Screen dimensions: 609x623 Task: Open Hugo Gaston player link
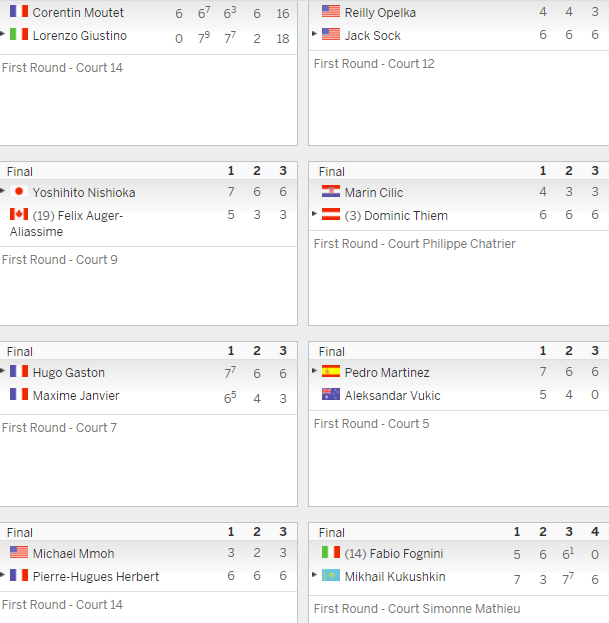[69, 373]
